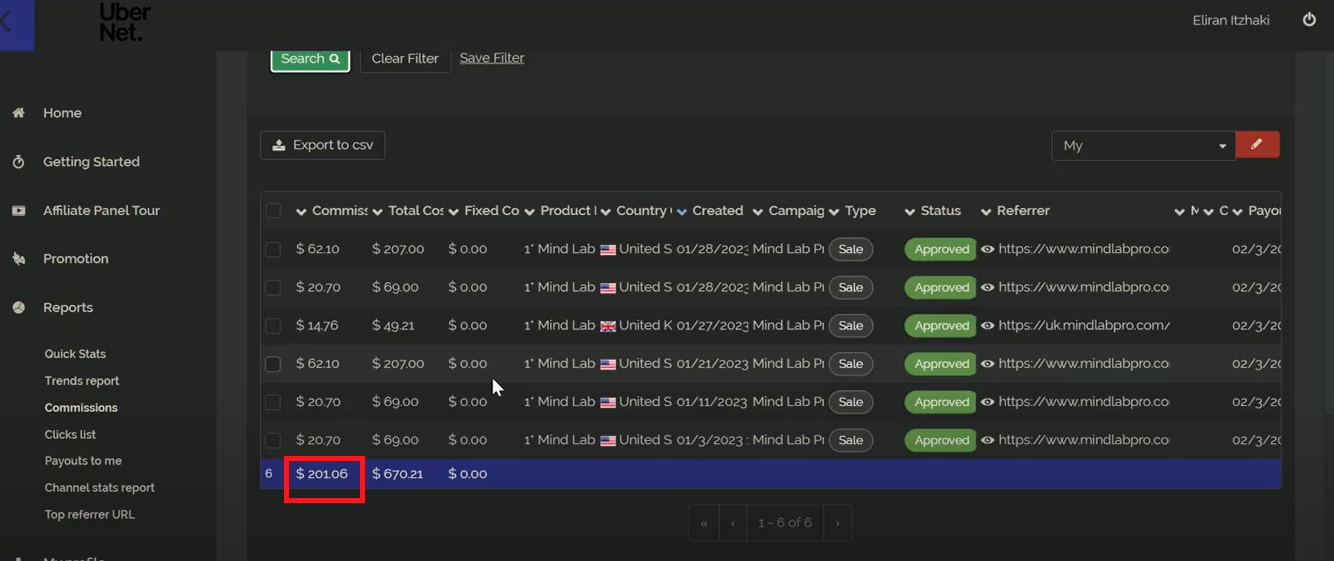Open Getting Started in the sidebar
1334x561 pixels.
coord(91,162)
